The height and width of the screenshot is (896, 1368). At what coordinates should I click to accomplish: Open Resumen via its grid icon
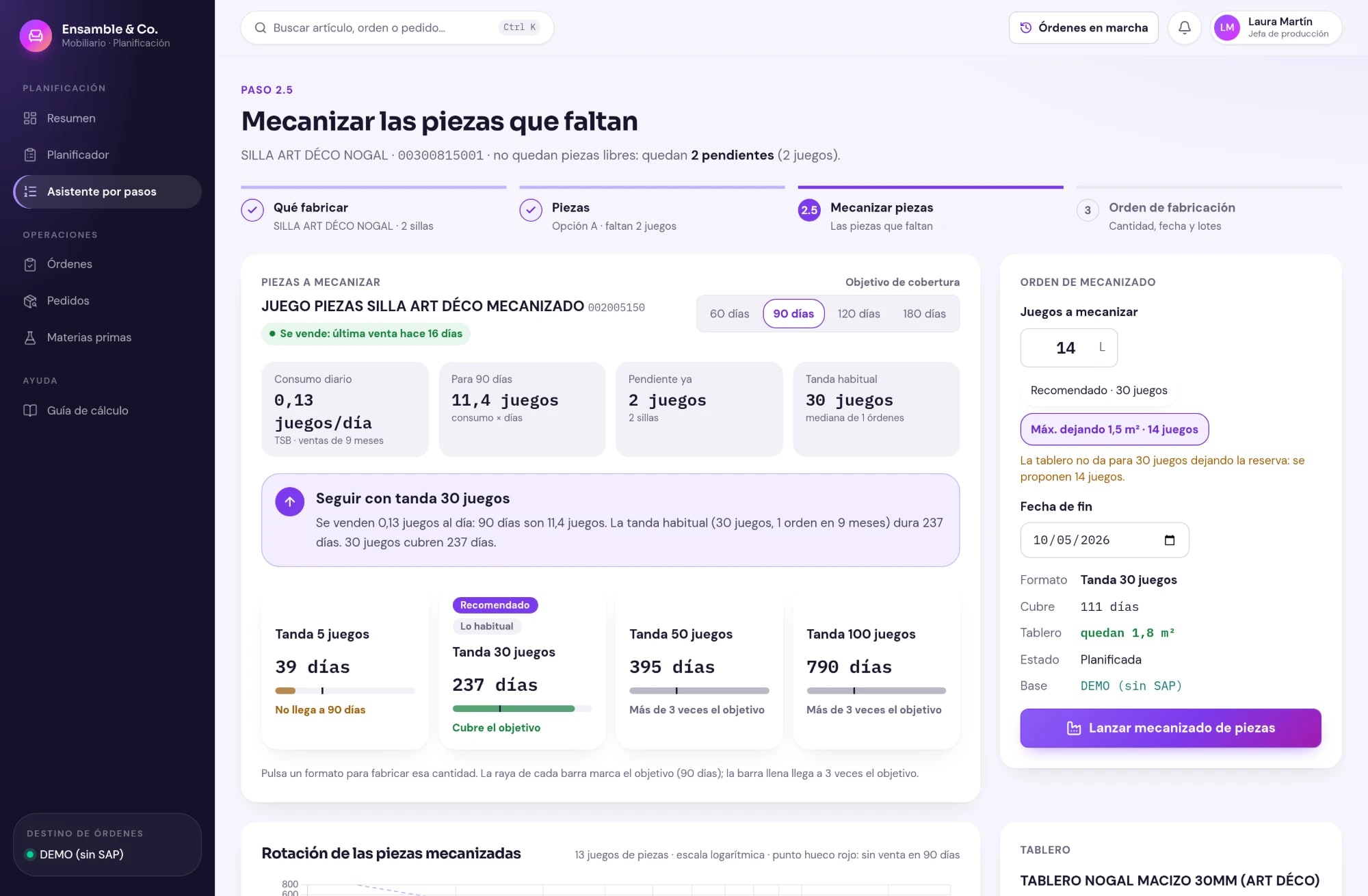pyautogui.click(x=30, y=118)
